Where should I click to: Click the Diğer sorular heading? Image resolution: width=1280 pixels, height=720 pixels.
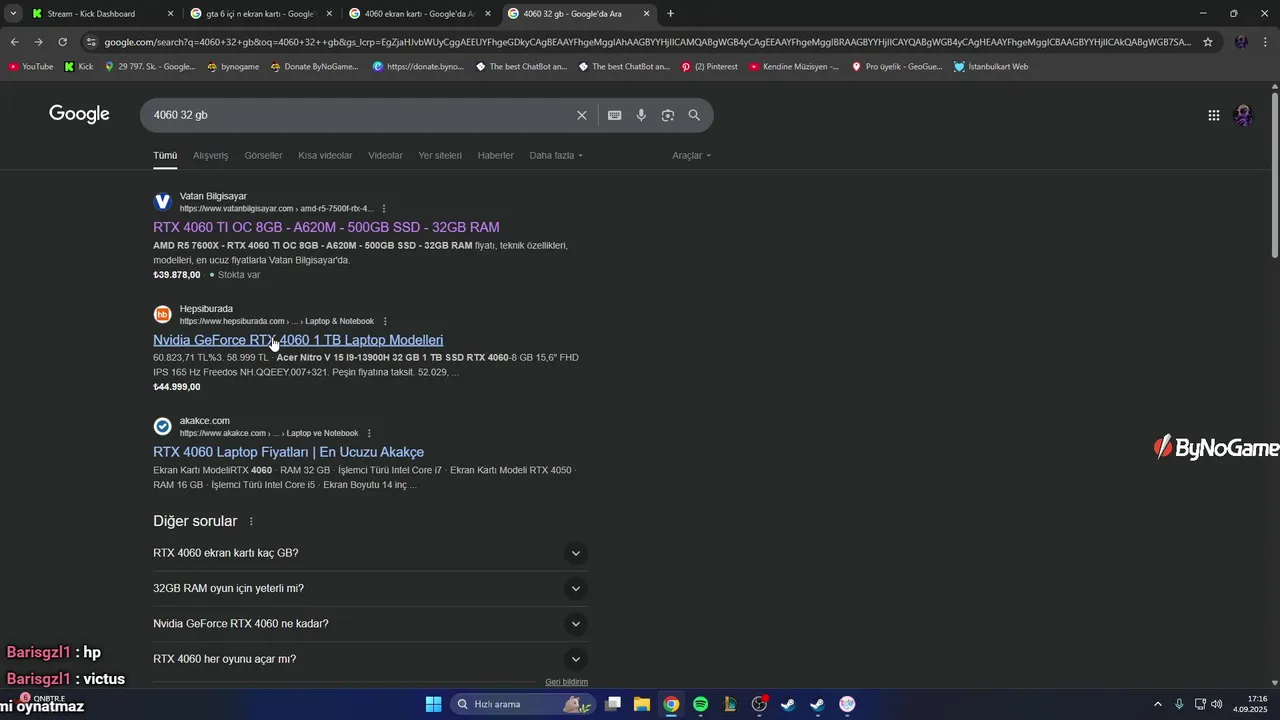coord(195,521)
